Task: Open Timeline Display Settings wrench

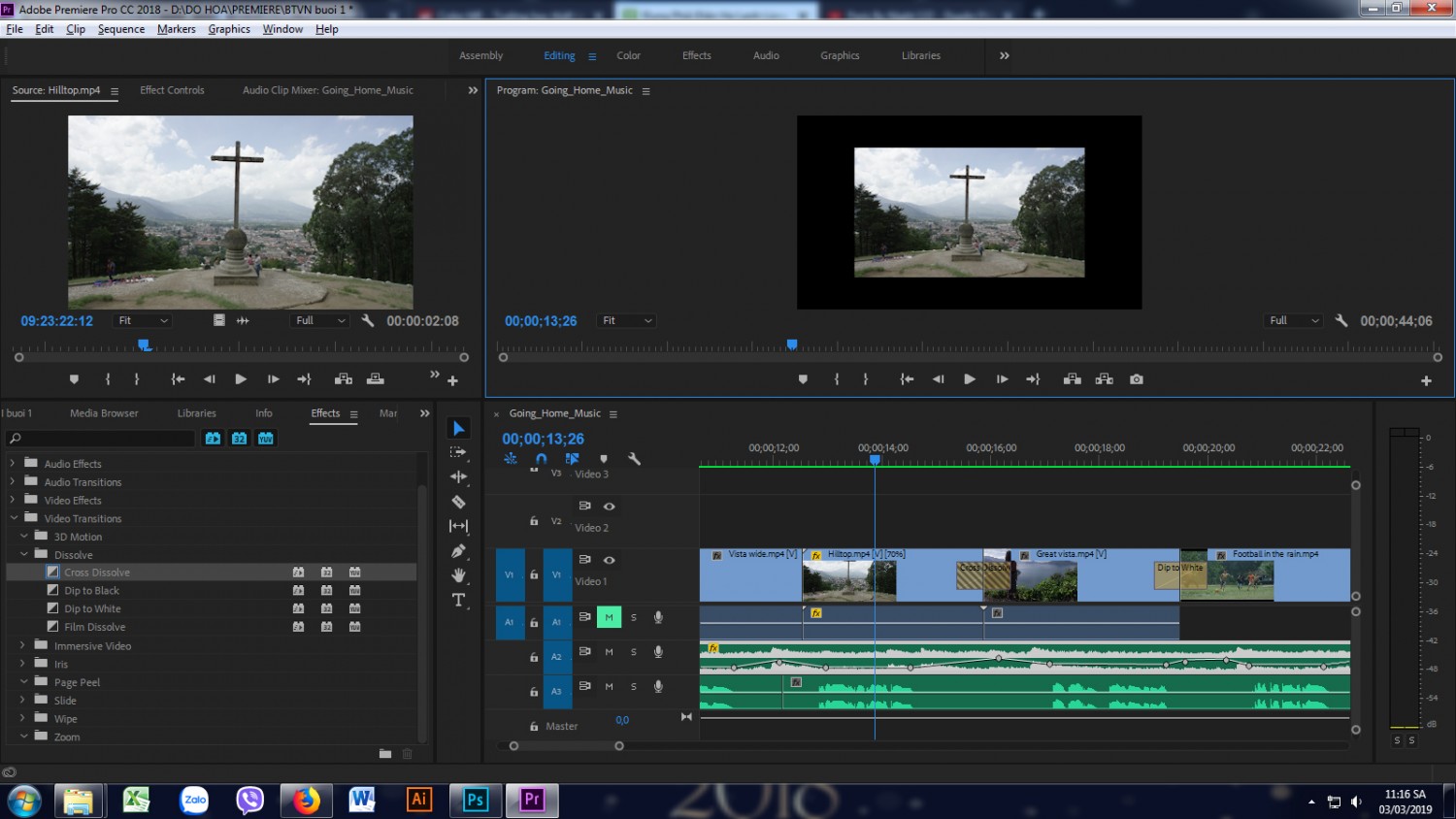Action: [x=634, y=459]
